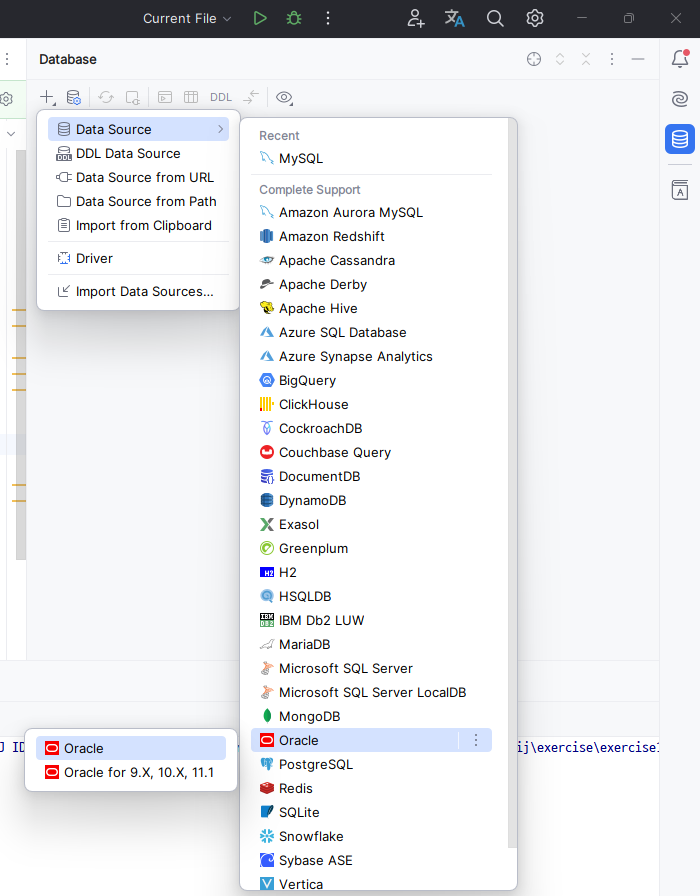The height and width of the screenshot is (896, 700).
Task: Open the Oracle row's three-dot options
Action: tap(475, 741)
